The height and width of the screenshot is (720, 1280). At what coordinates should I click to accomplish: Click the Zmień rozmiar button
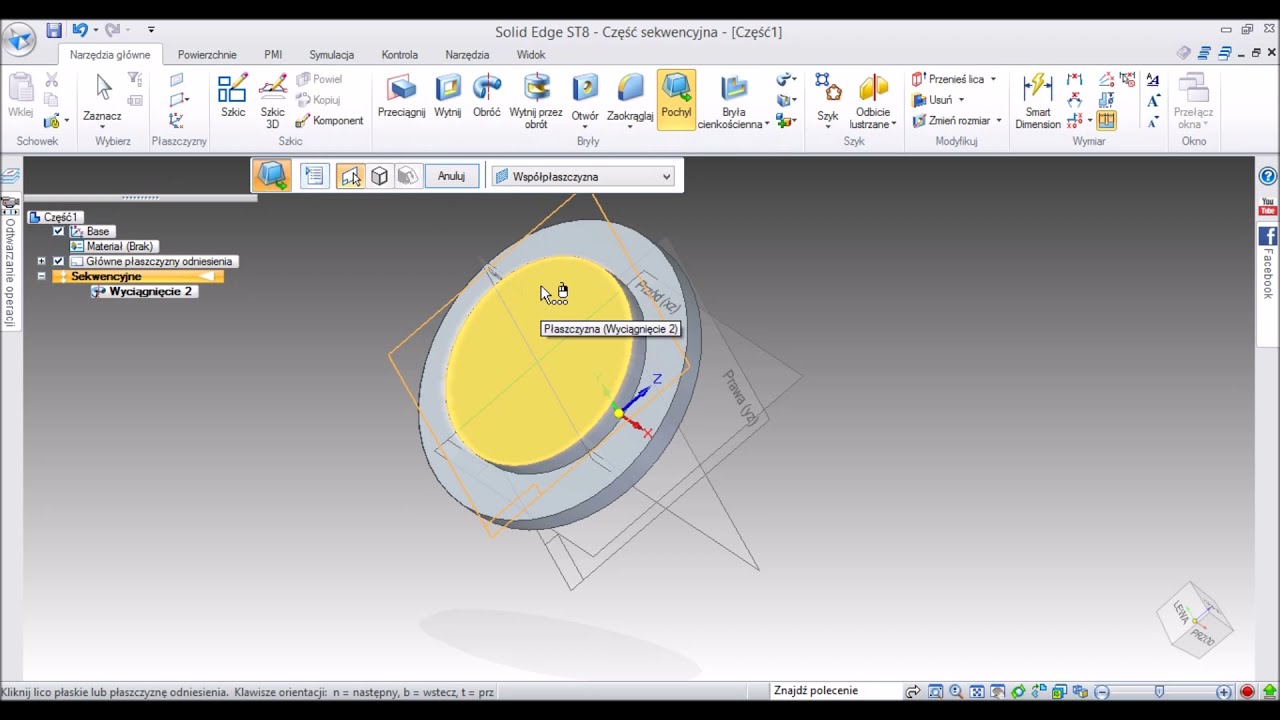951,121
